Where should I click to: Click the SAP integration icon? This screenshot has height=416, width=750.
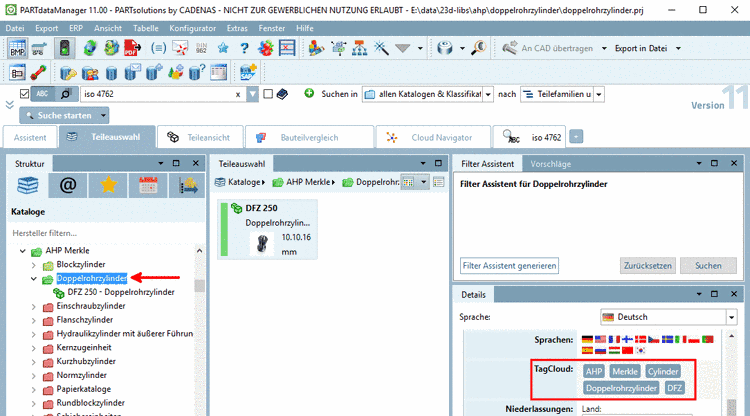[248, 73]
